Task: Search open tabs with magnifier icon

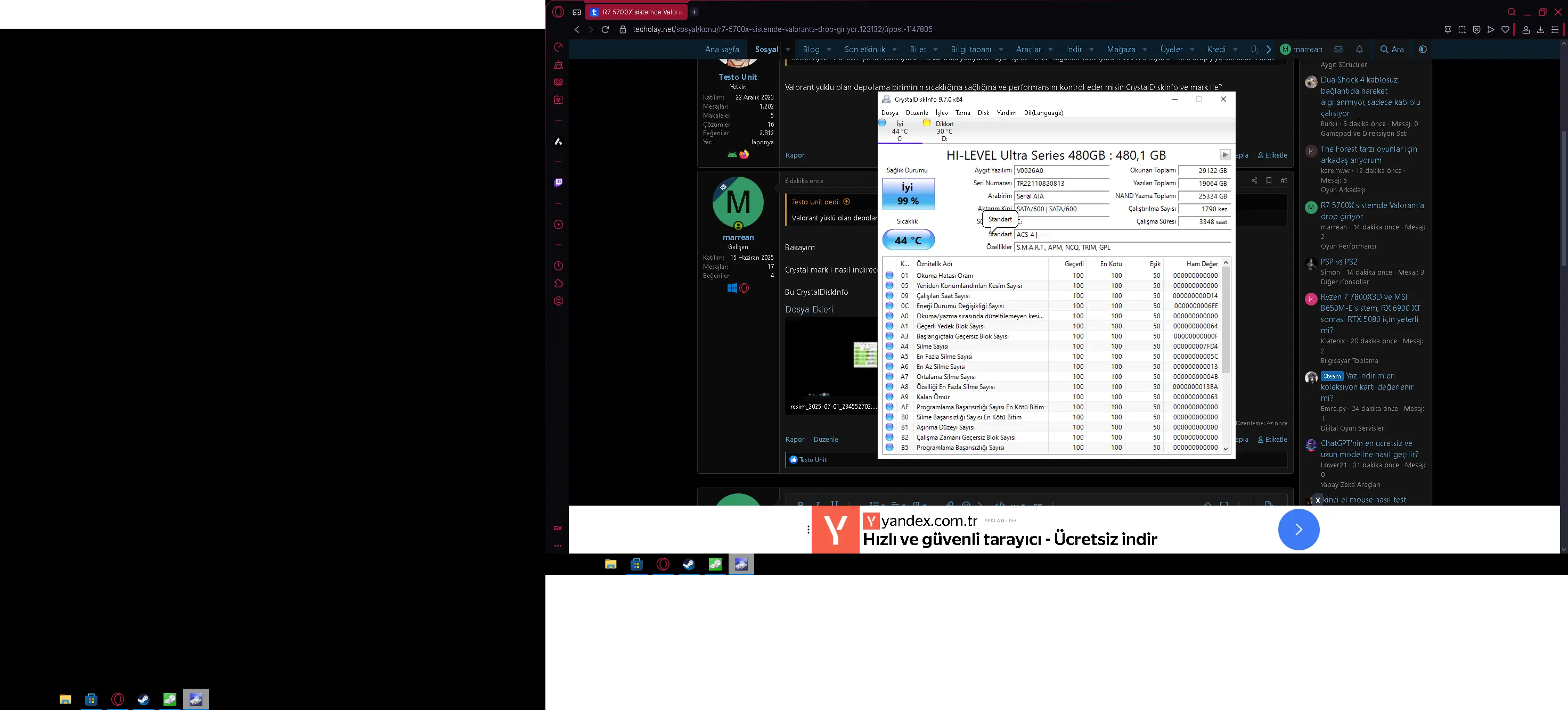Action: (x=1512, y=12)
